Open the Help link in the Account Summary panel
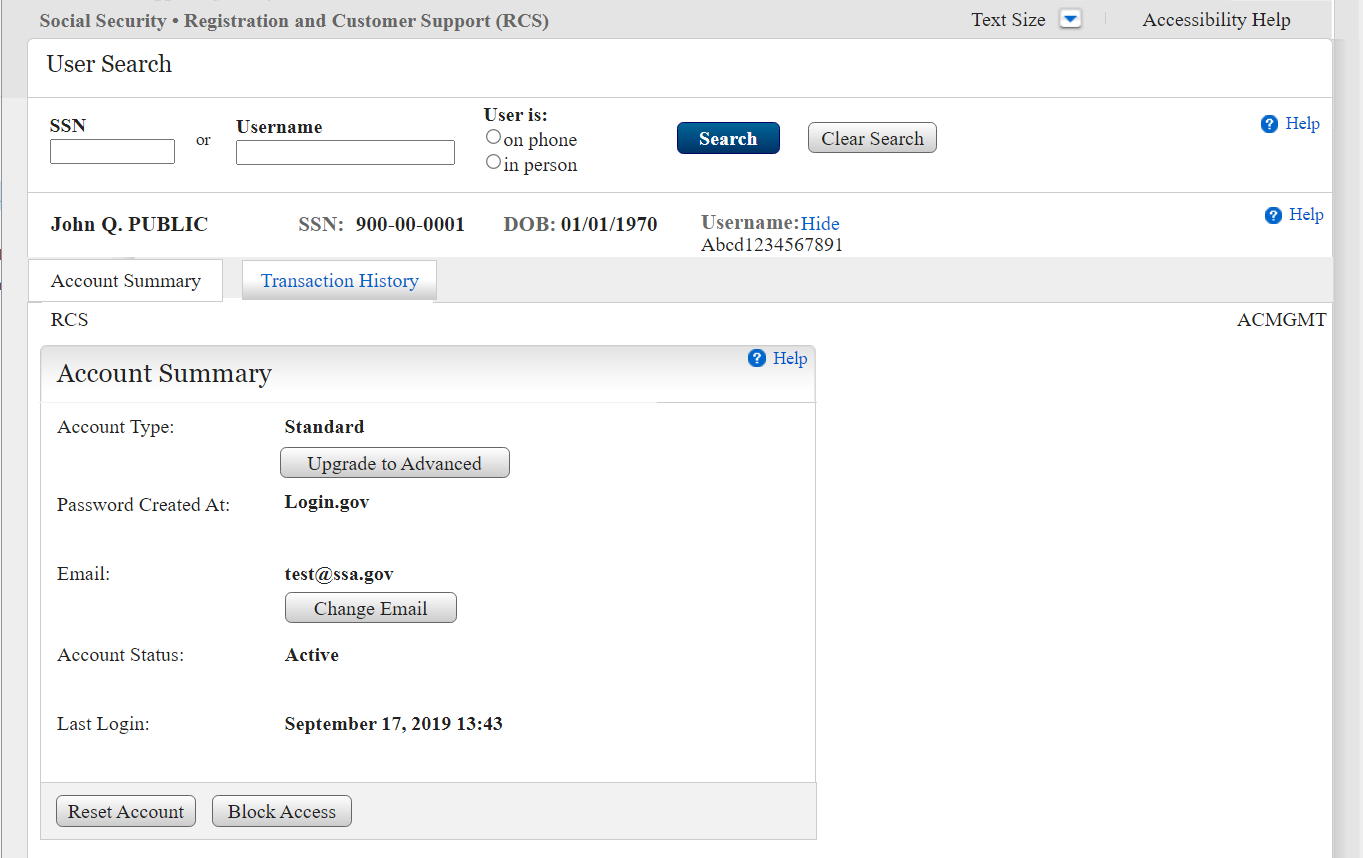The height and width of the screenshot is (858, 1363). pos(790,358)
